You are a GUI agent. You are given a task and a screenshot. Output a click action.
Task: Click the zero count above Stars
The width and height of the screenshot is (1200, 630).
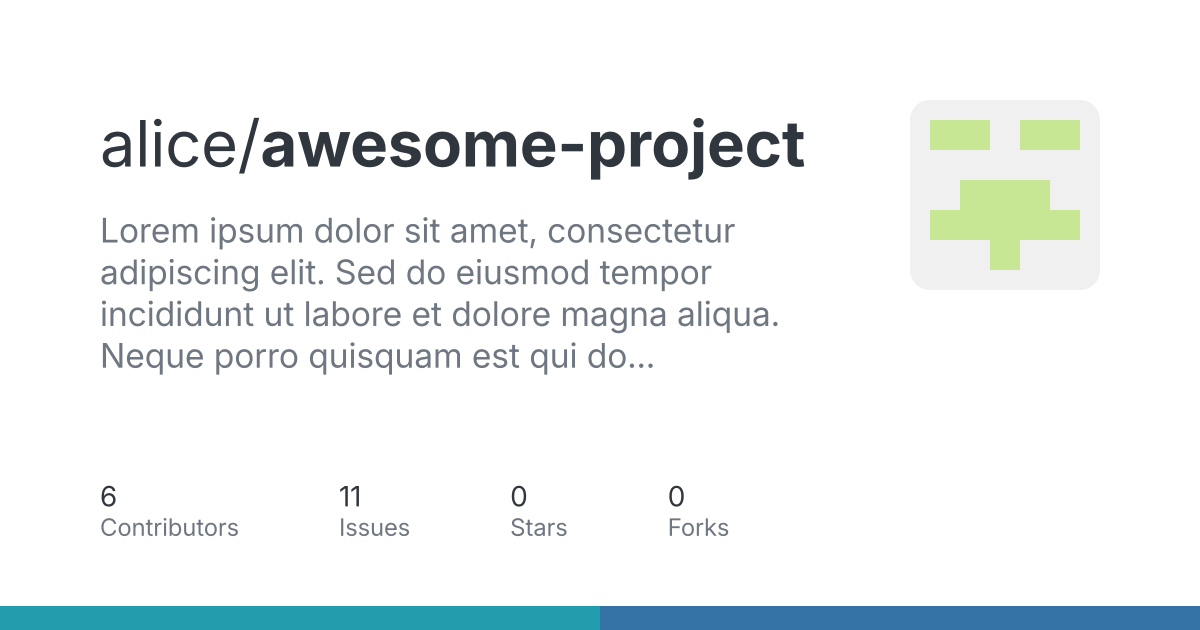(x=519, y=496)
